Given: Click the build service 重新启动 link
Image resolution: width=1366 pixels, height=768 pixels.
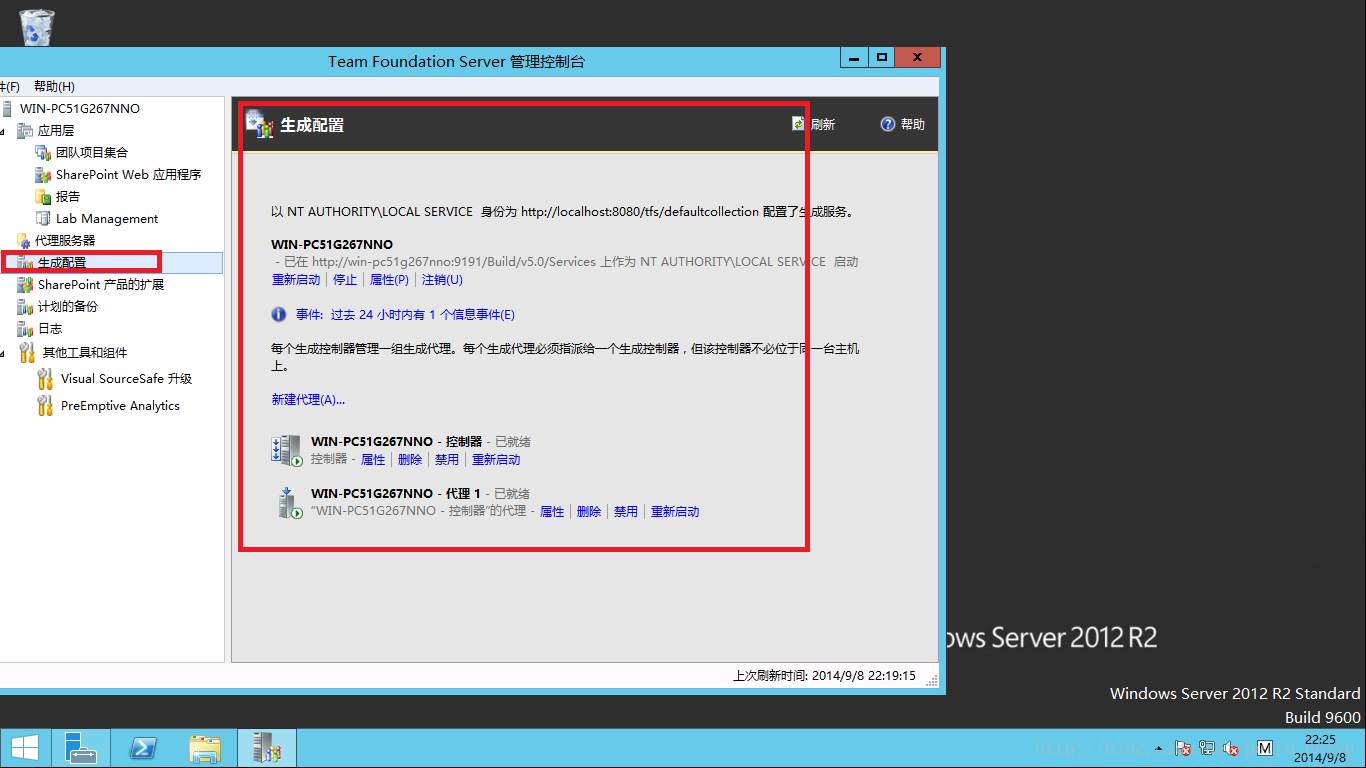Looking at the screenshot, I should click(x=296, y=280).
